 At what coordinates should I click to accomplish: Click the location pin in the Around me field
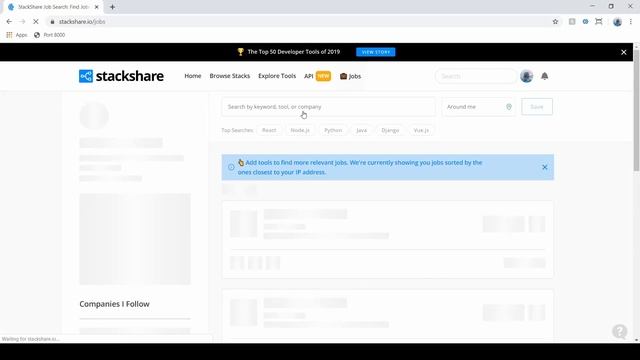point(509,107)
